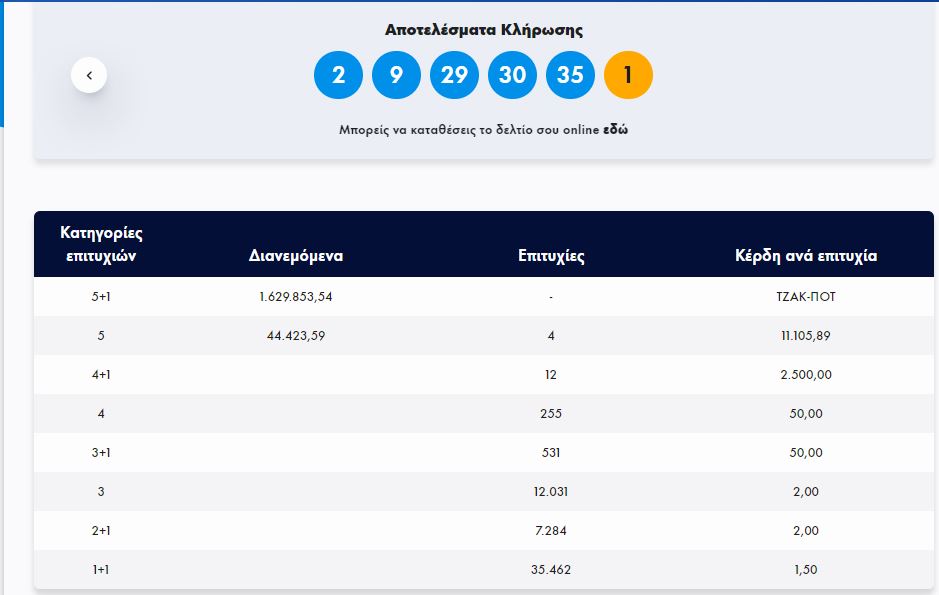This screenshot has width=939, height=595.
Task: Click the 'Αποτελέσματα Κλήρωσης' heading
Action: click(484, 30)
